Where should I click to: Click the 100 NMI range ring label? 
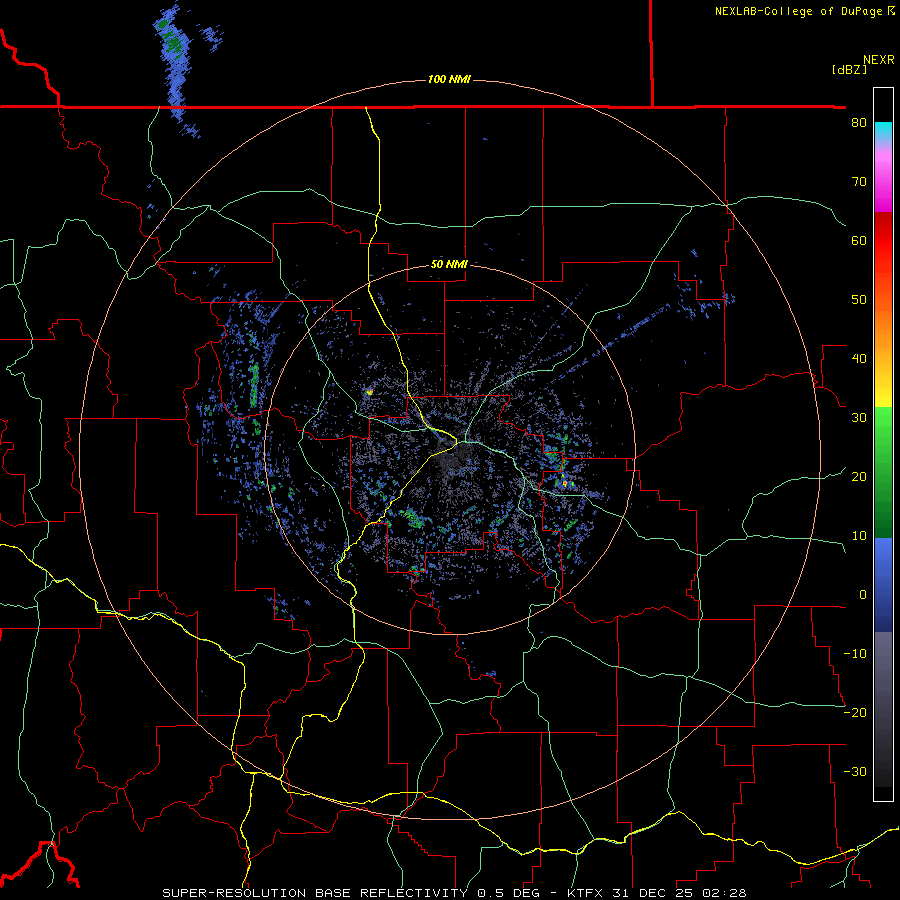449,79
